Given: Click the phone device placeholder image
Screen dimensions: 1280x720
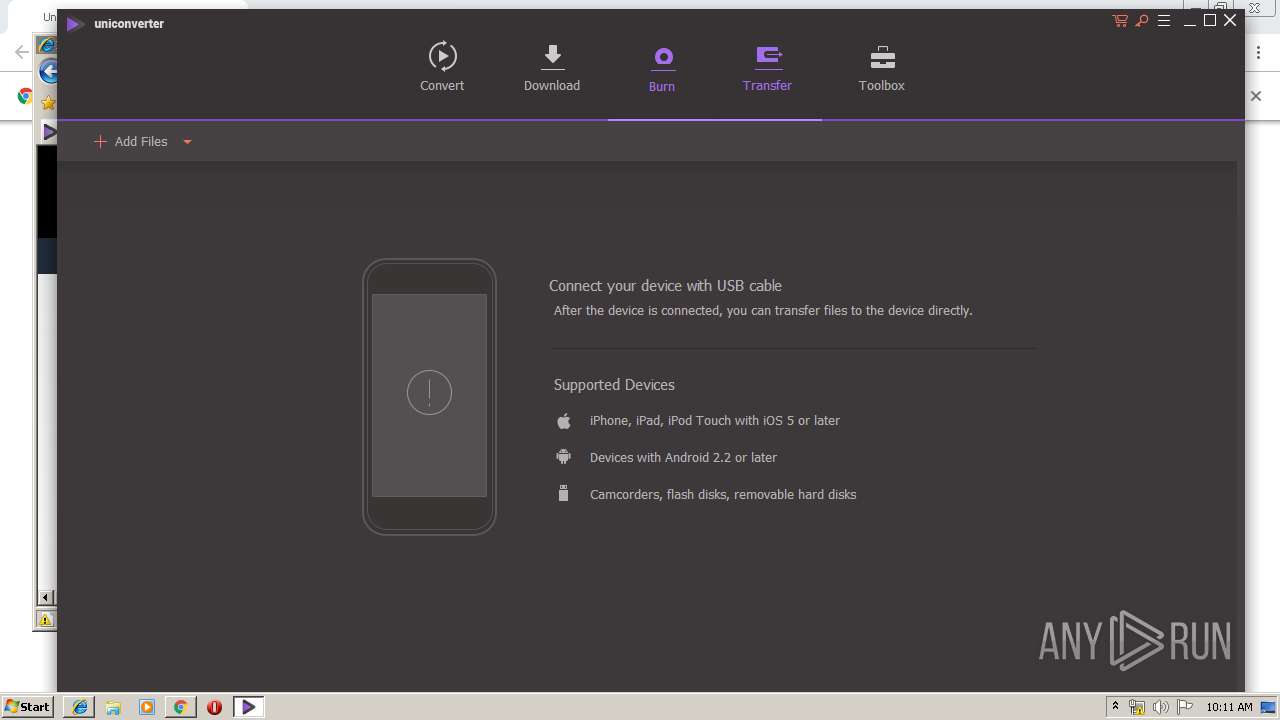Looking at the screenshot, I should [429, 397].
